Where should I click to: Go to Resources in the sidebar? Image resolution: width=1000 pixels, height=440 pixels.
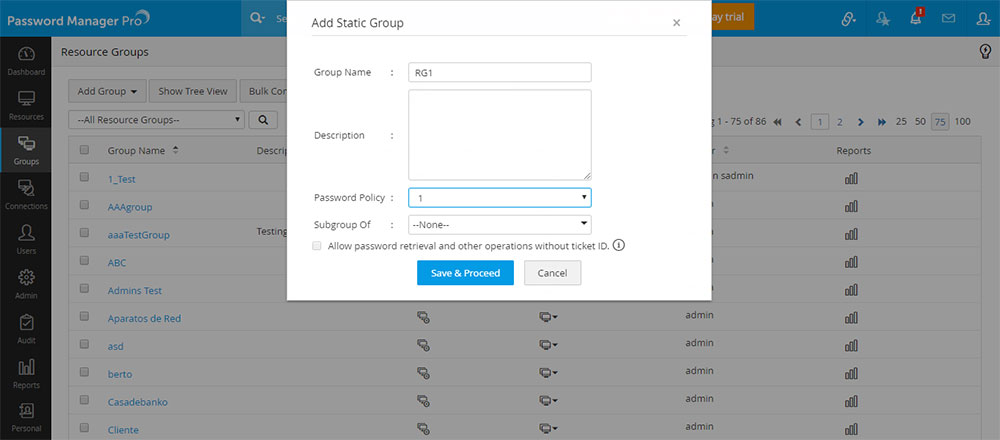coord(26,104)
